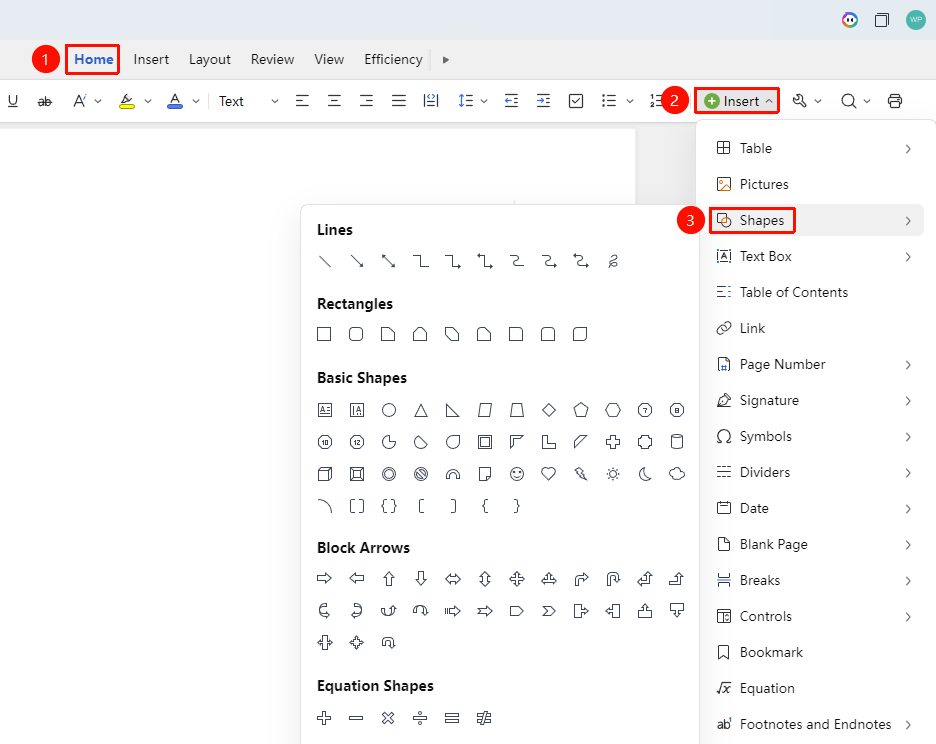Pick the division sign equation shape
The height and width of the screenshot is (744, 936).
(420, 718)
